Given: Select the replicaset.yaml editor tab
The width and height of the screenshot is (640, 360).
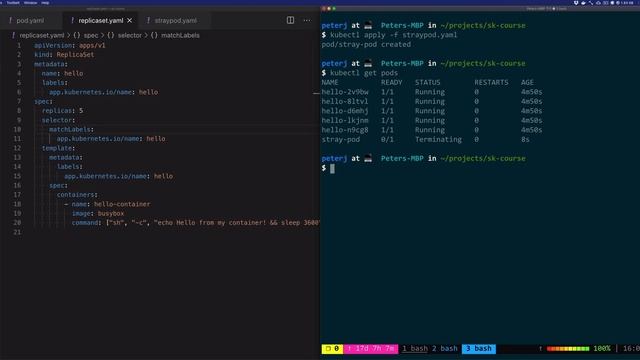Looking at the screenshot, I should [100, 20].
